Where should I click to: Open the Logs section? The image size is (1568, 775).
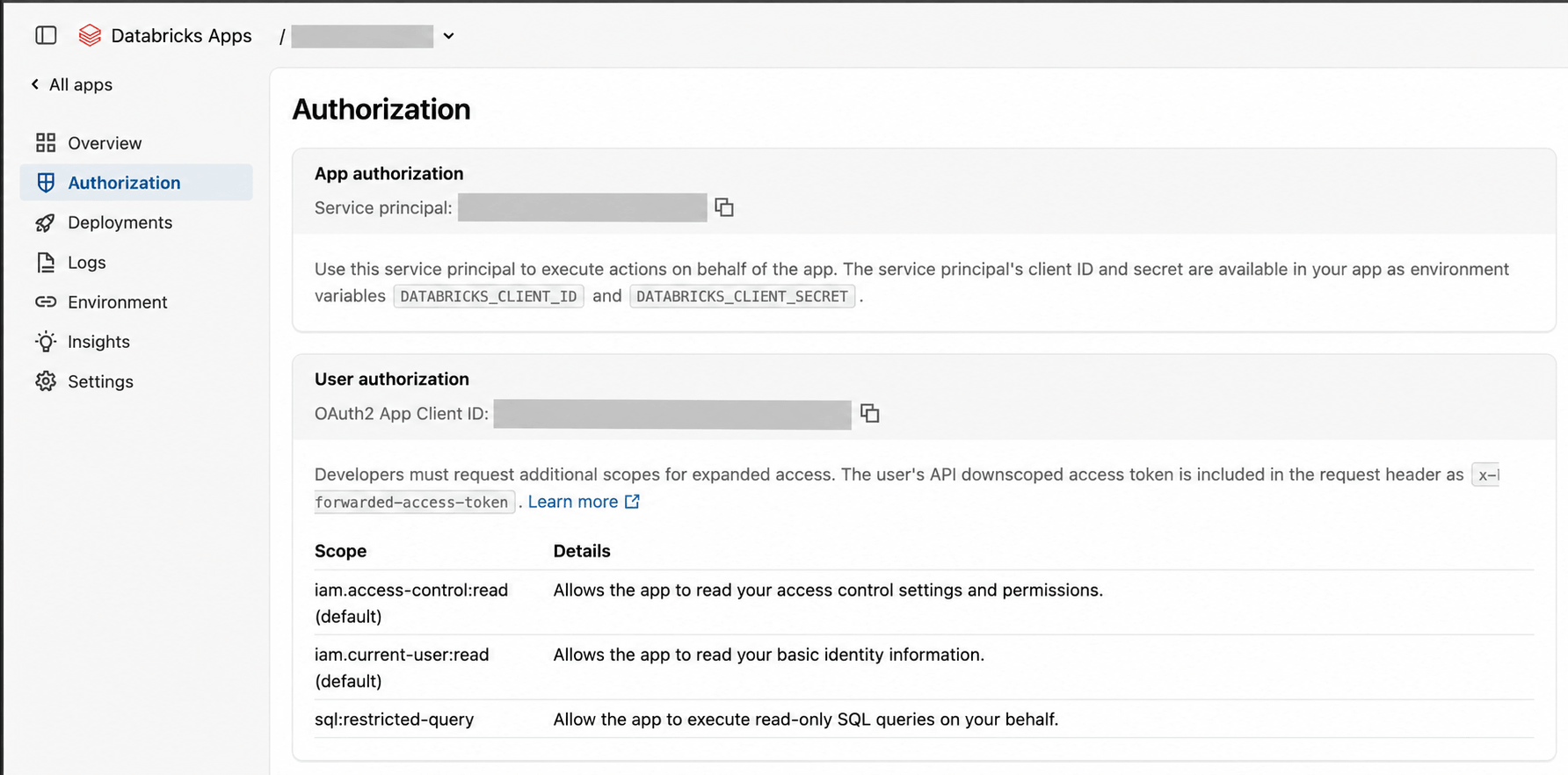136,262
